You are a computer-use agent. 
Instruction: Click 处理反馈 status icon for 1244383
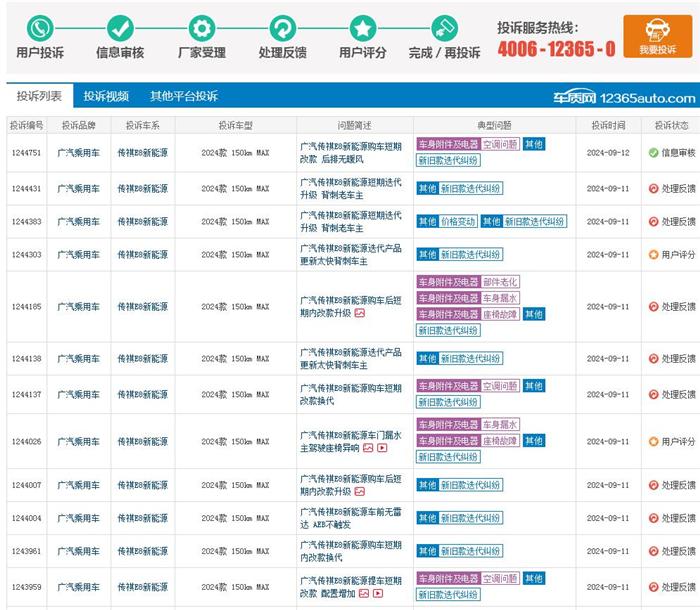tap(654, 221)
